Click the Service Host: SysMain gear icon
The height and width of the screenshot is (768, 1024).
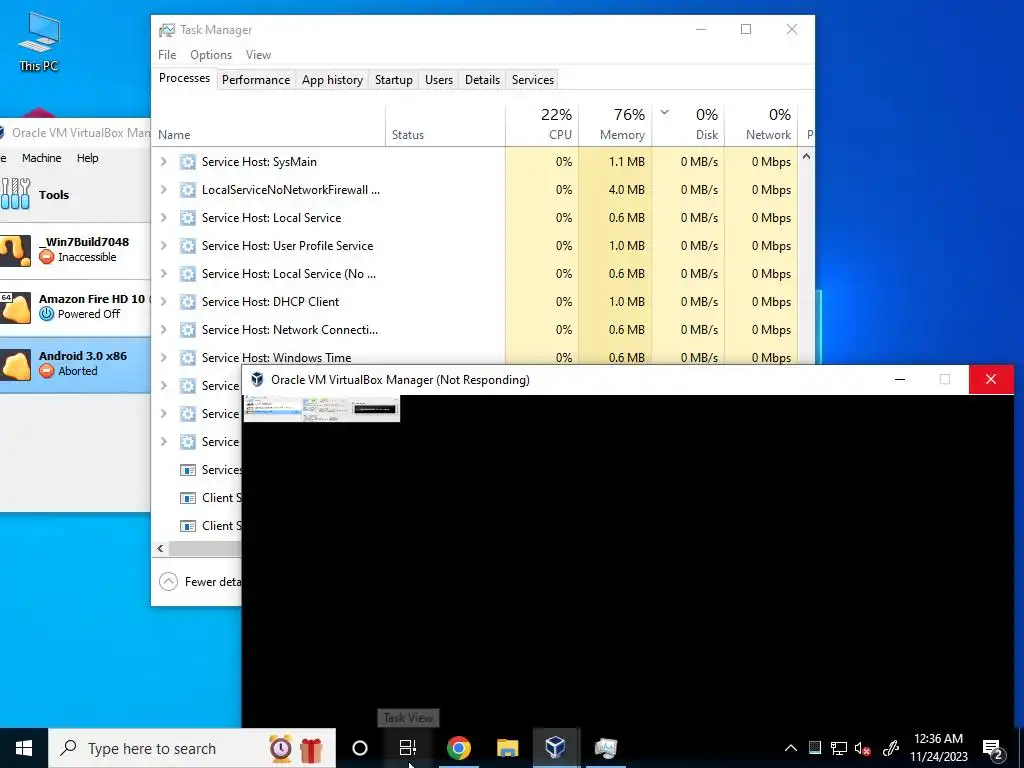pos(187,162)
